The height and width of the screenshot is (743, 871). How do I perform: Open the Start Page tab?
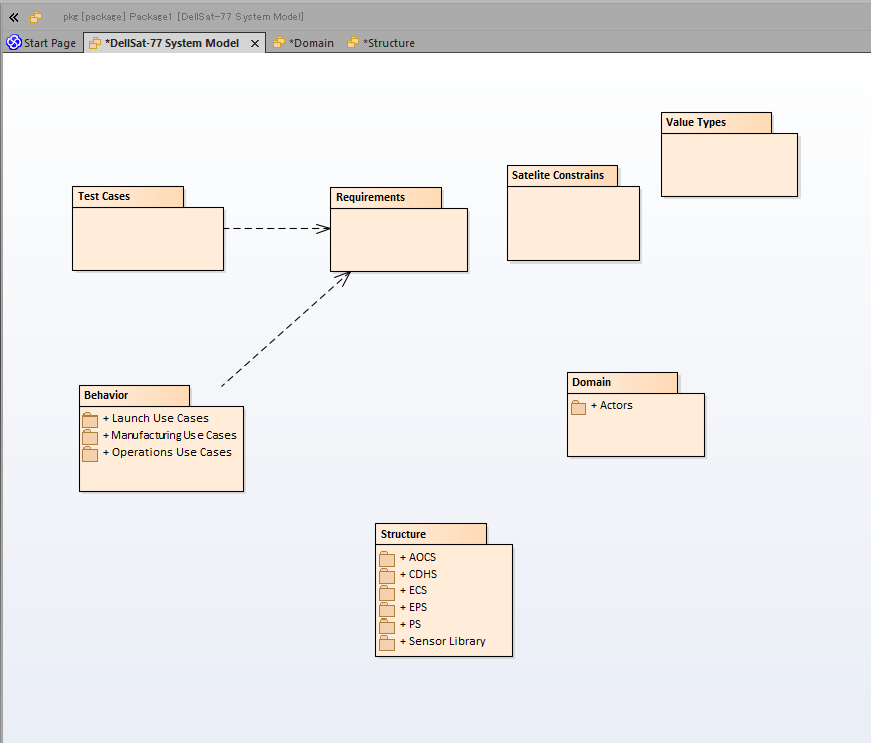click(x=41, y=43)
